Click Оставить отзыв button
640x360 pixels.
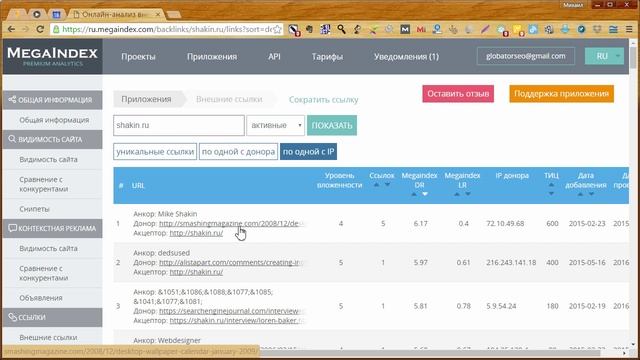pos(458,94)
